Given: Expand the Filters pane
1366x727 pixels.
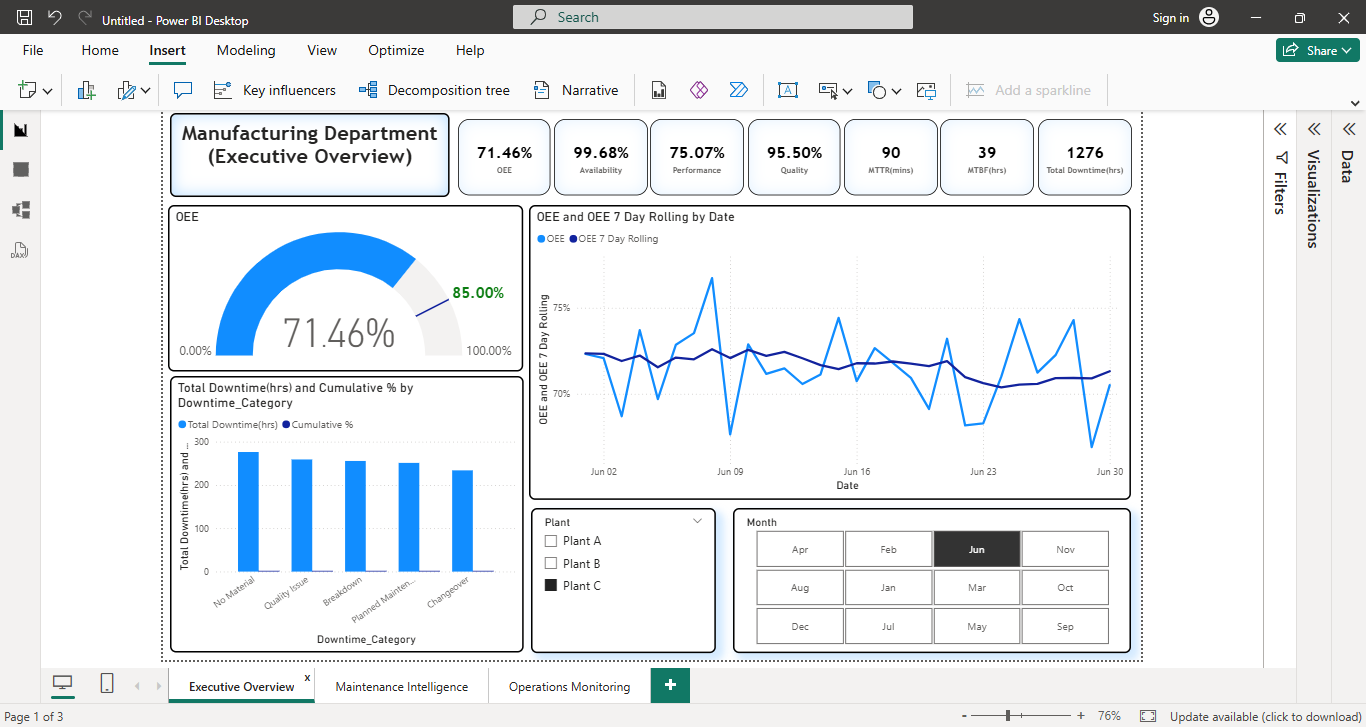Looking at the screenshot, I should [1278, 129].
